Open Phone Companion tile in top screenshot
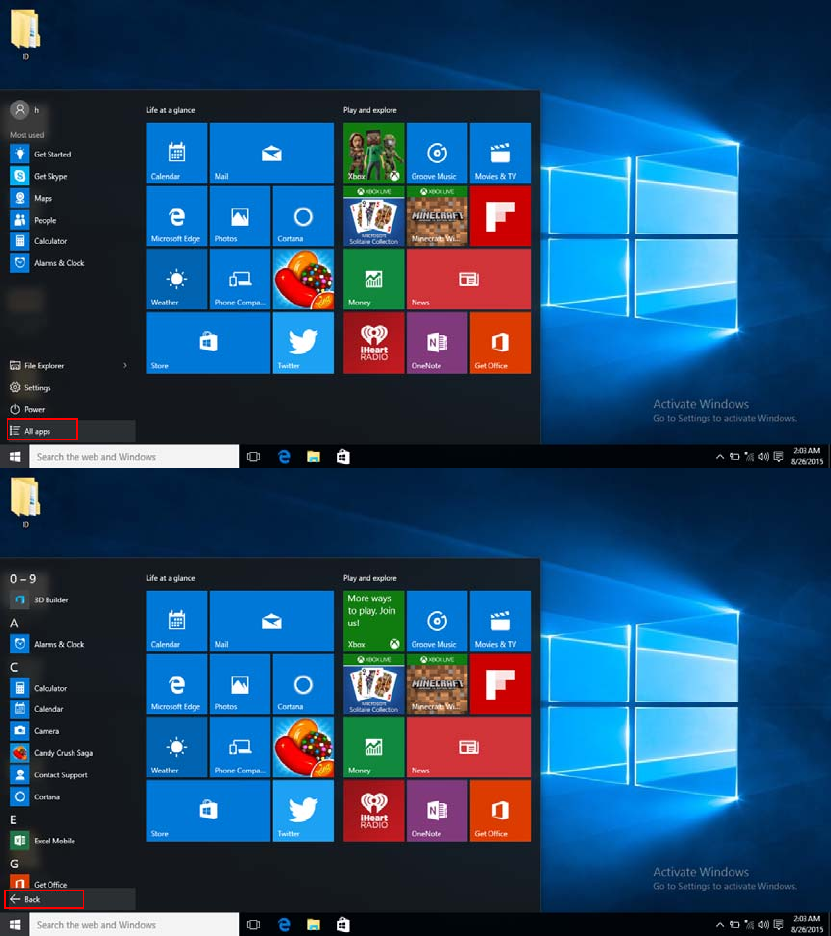 pos(240,279)
